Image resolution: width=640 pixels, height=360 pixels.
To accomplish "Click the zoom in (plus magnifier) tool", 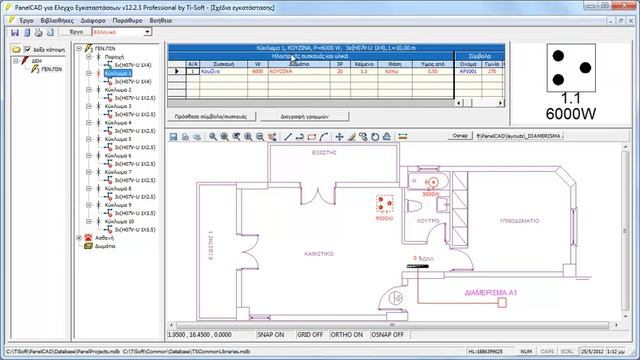I will [248, 137].
